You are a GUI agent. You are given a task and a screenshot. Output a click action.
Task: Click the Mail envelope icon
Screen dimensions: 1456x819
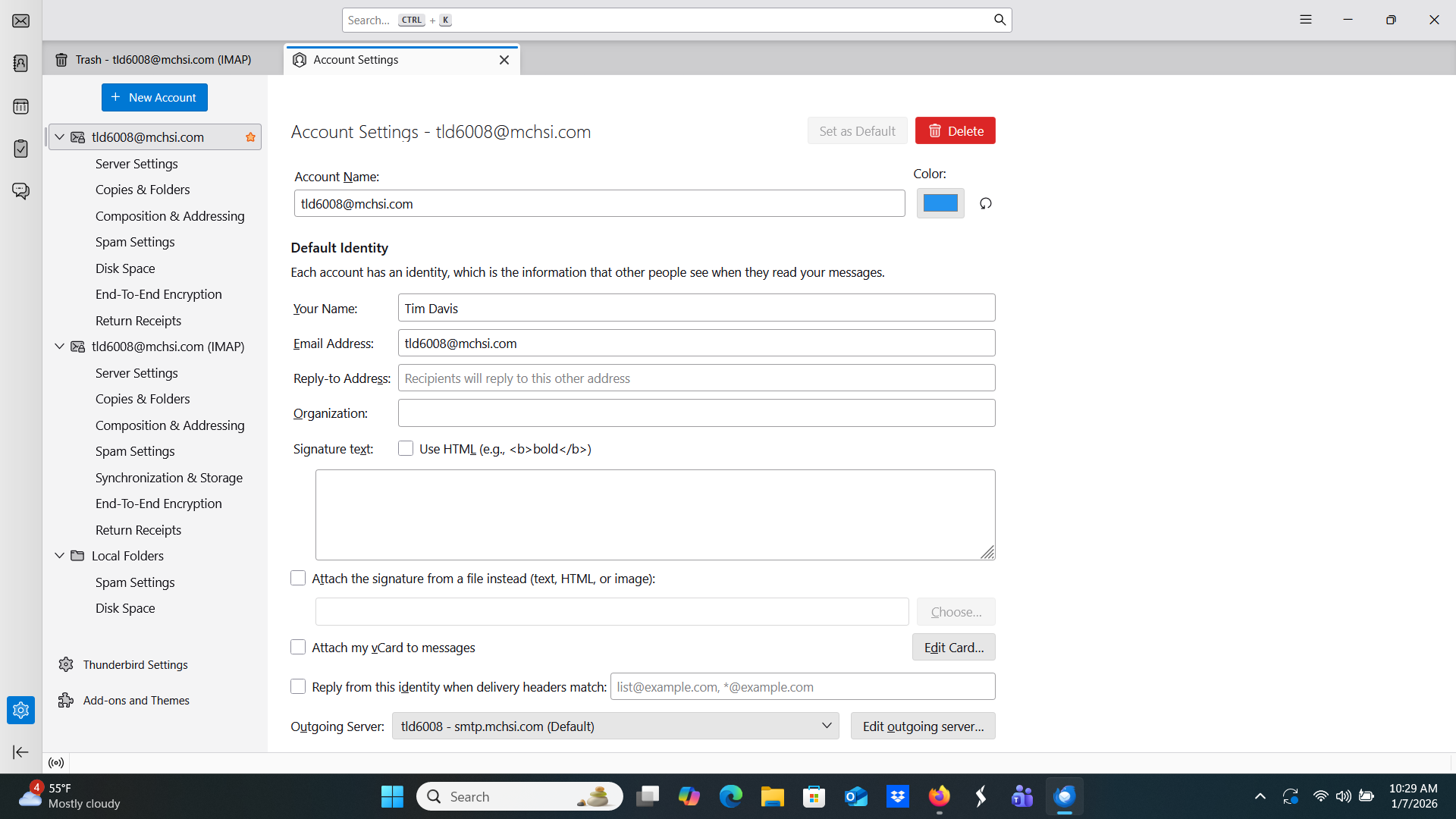20,20
